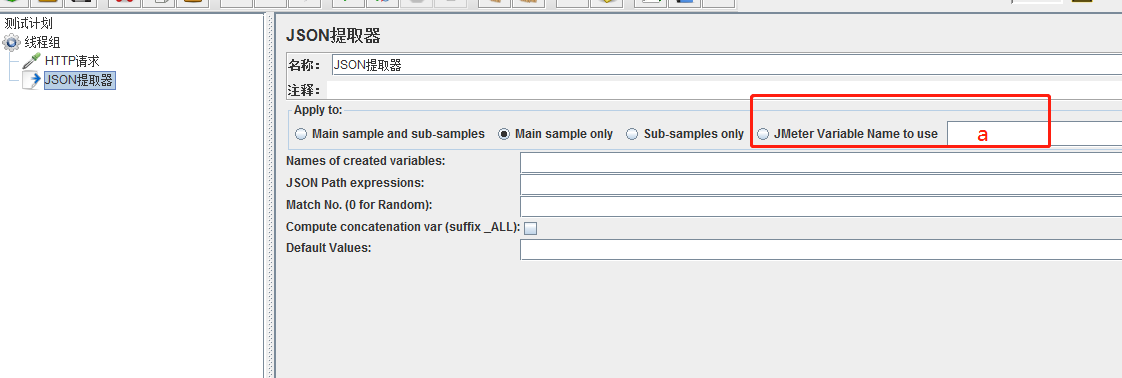The height and width of the screenshot is (378, 1122).
Task: Click the dropper icon for HTTP请求
Action: 31,62
